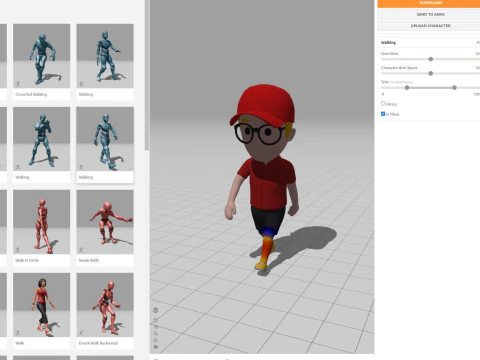Click the 'Trim' label text
The width and height of the screenshot is (480, 360).
point(385,82)
